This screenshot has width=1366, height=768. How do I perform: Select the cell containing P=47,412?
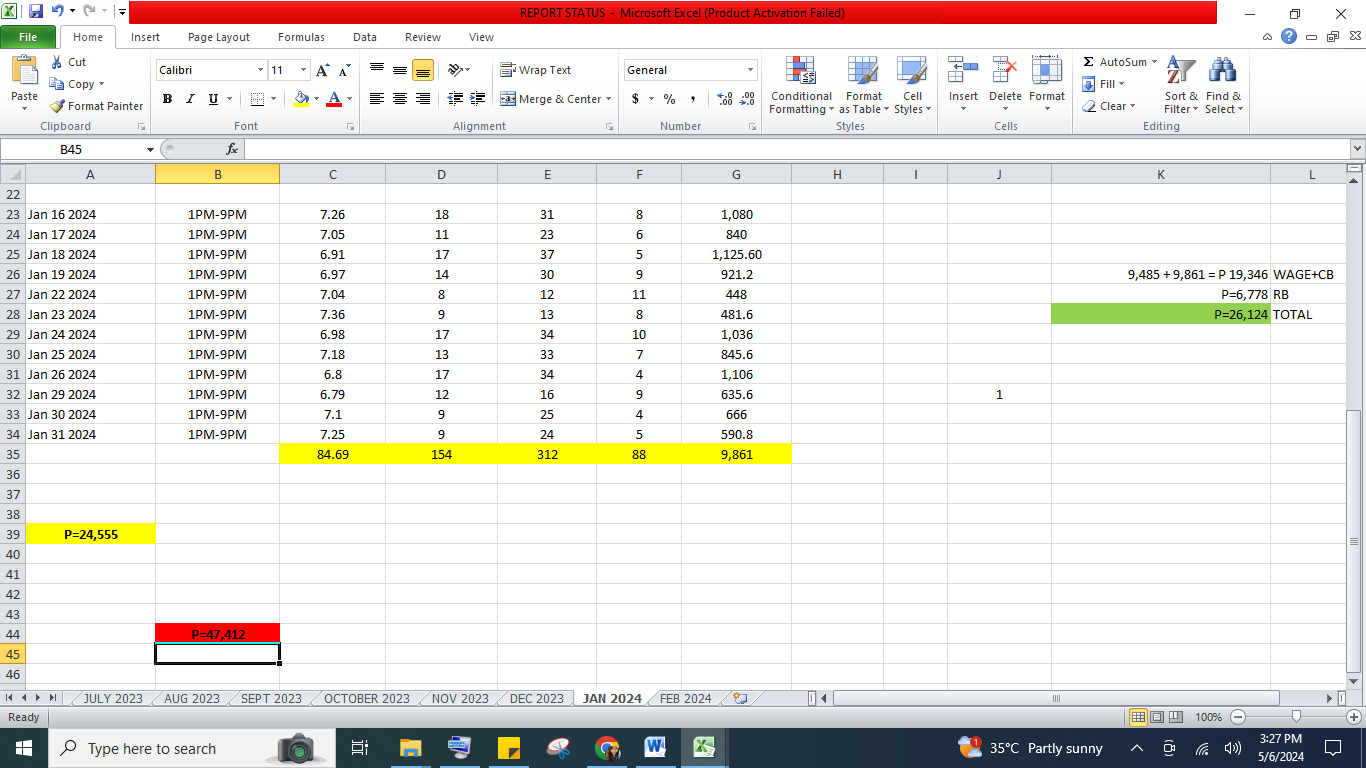click(x=218, y=634)
